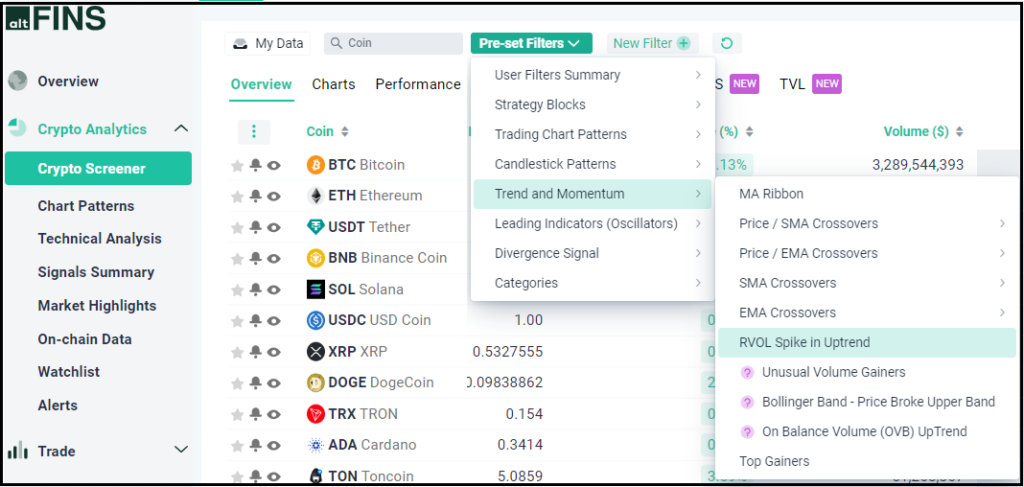Star Bitcoin as a favorite

click(x=238, y=165)
